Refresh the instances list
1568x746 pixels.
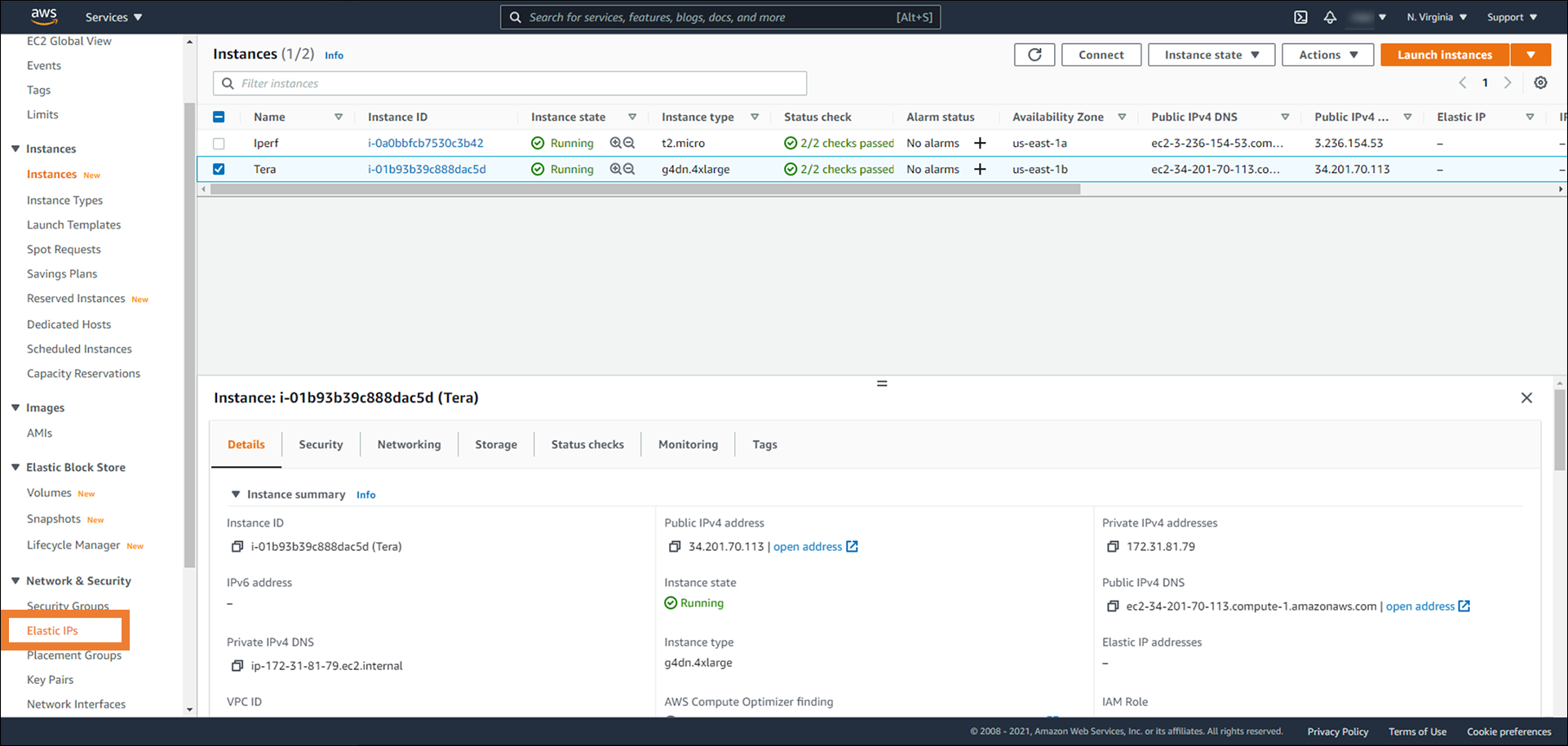point(1034,55)
